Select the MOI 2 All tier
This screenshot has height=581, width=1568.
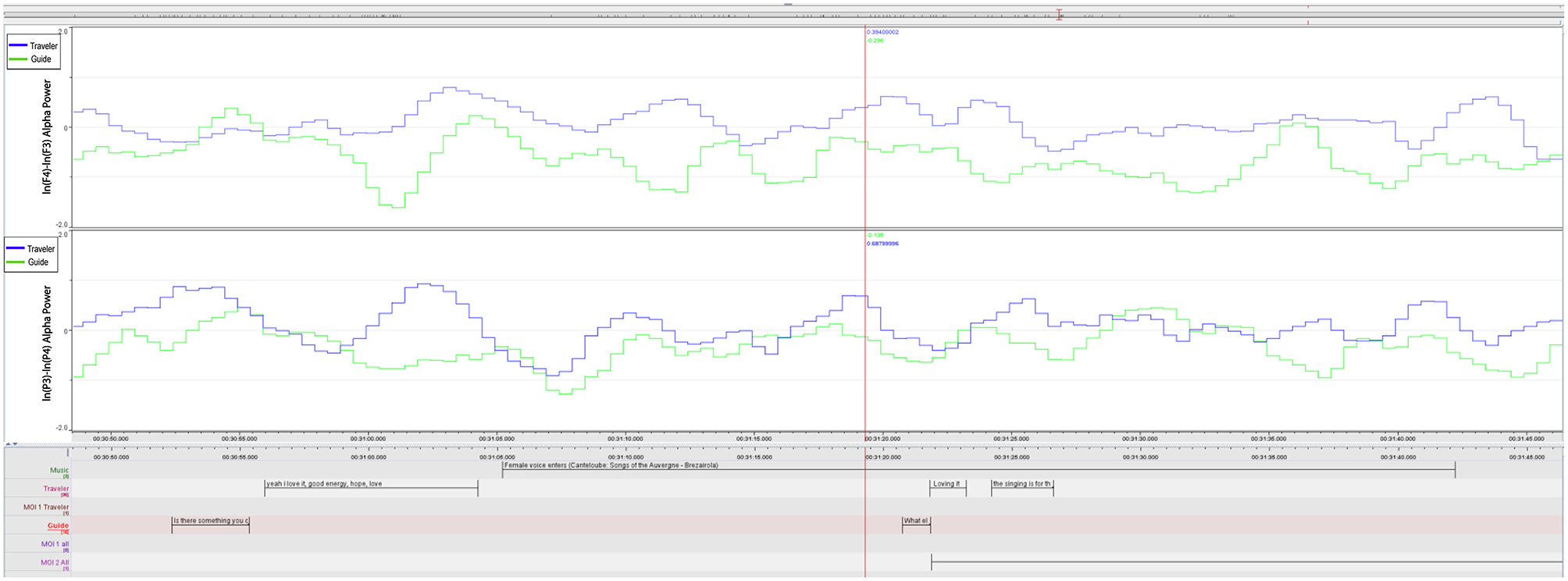55,562
